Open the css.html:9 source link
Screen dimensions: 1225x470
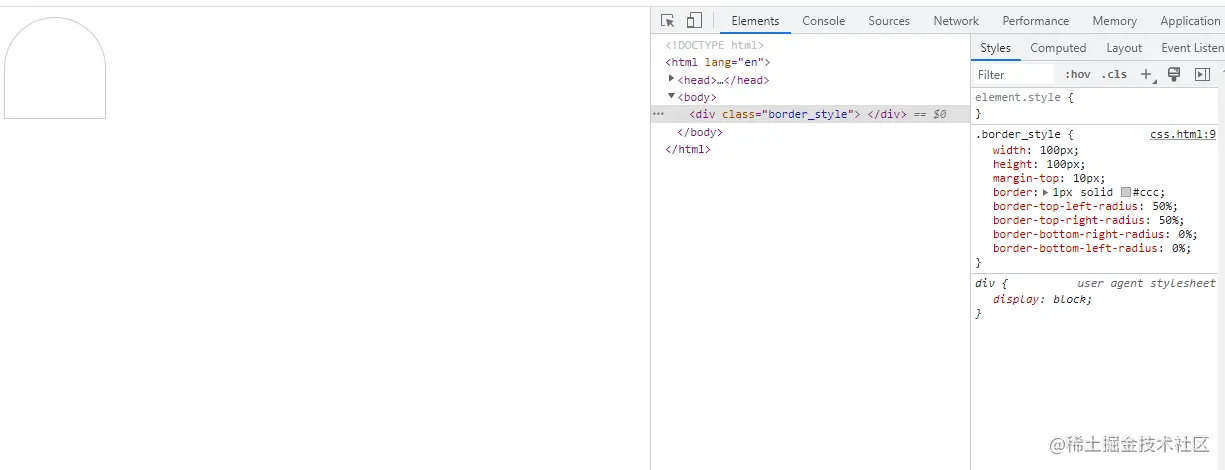coord(1183,134)
